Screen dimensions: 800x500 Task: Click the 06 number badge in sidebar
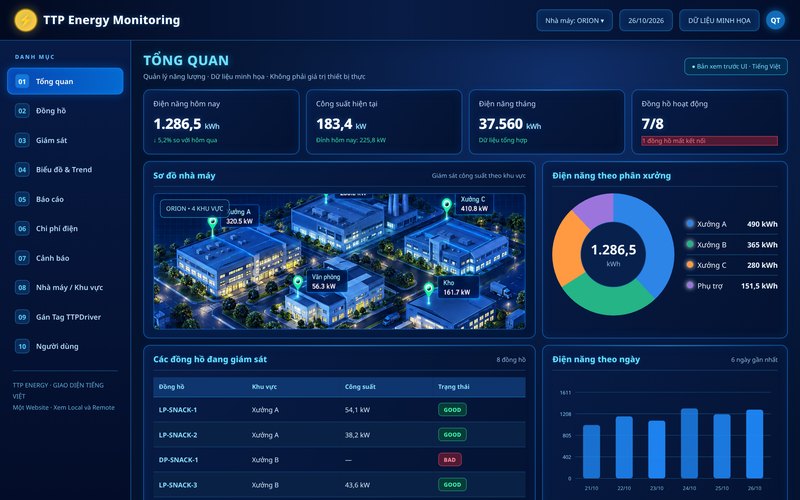(x=22, y=229)
